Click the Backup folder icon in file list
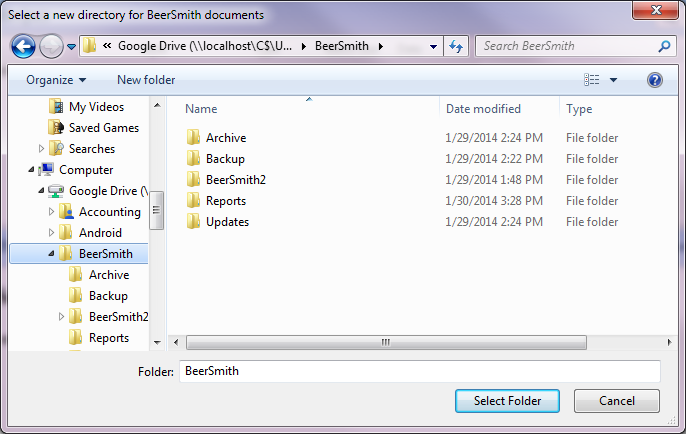This screenshot has width=686, height=434. click(x=193, y=158)
